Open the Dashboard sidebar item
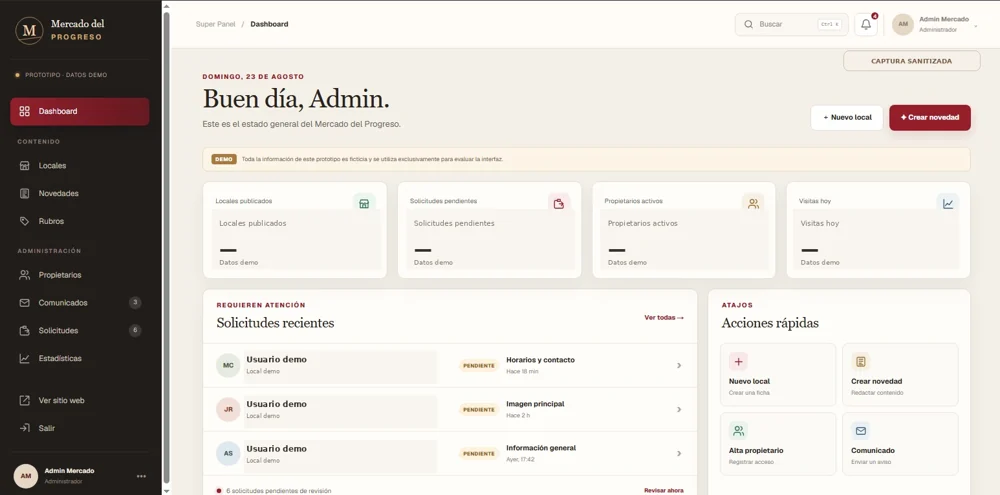 [80, 112]
